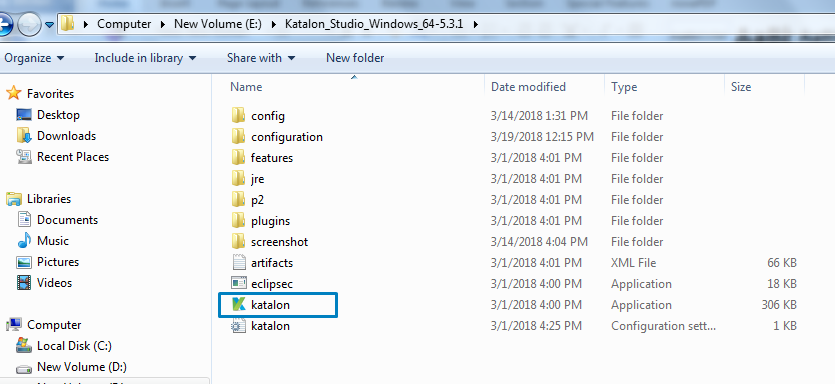Select Documents under Libraries
This screenshot has width=835, height=384.
click(68, 219)
